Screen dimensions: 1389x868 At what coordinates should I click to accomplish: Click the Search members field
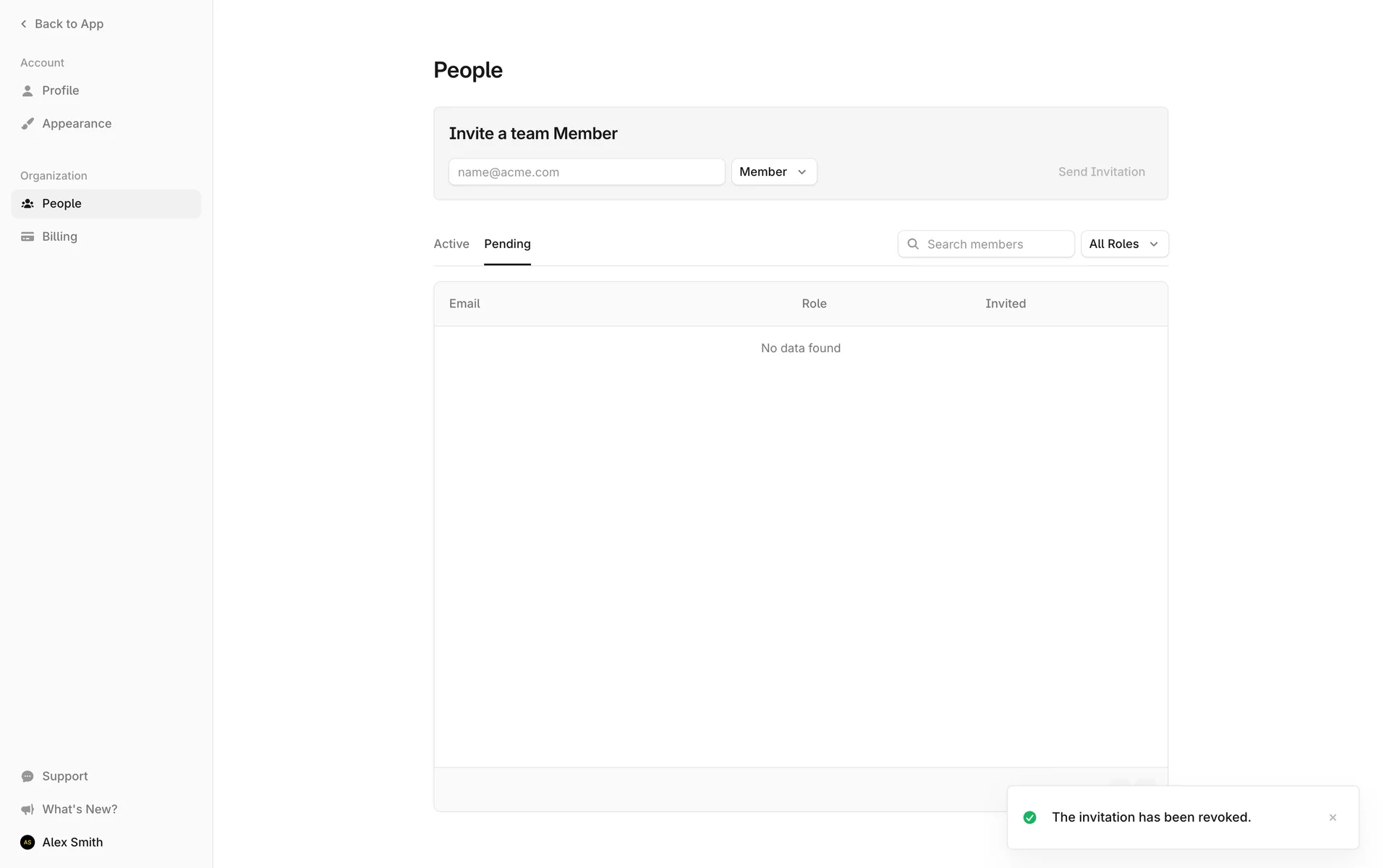tap(995, 244)
